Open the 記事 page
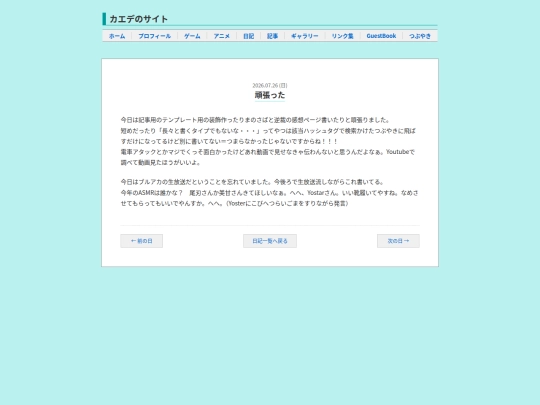Image resolution: width=540 pixels, height=405 pixels. tap(272, 36)
